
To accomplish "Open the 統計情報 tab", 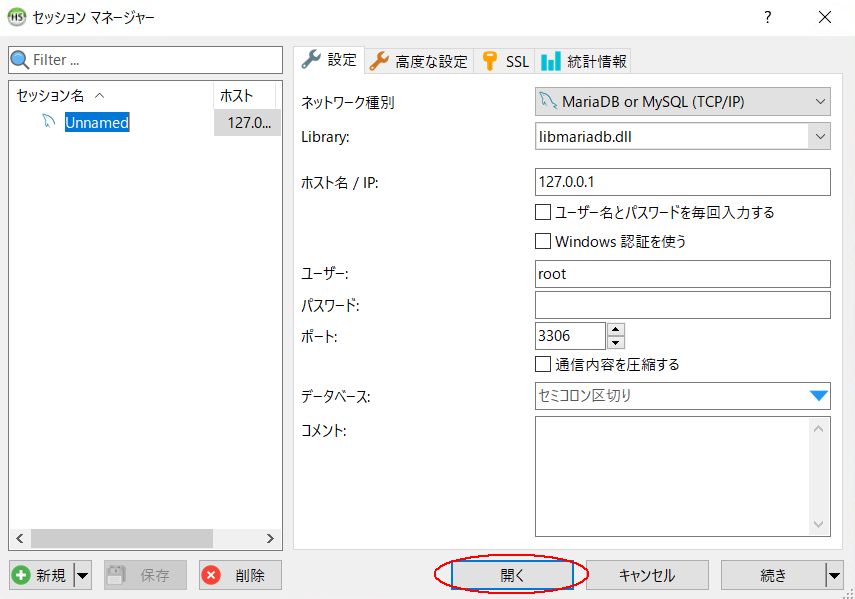I will 583,61.
